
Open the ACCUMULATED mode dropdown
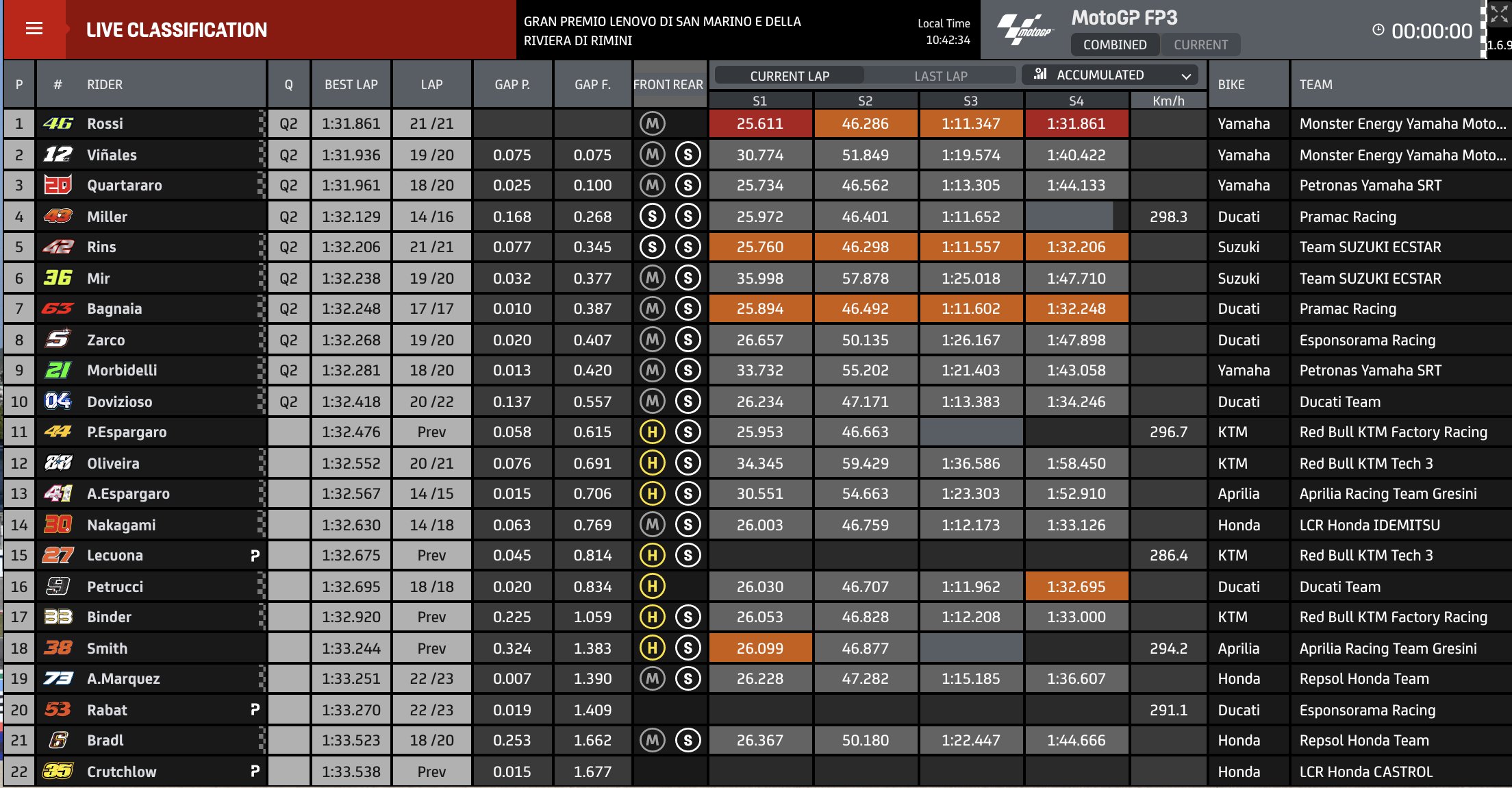coord(1110,75)
